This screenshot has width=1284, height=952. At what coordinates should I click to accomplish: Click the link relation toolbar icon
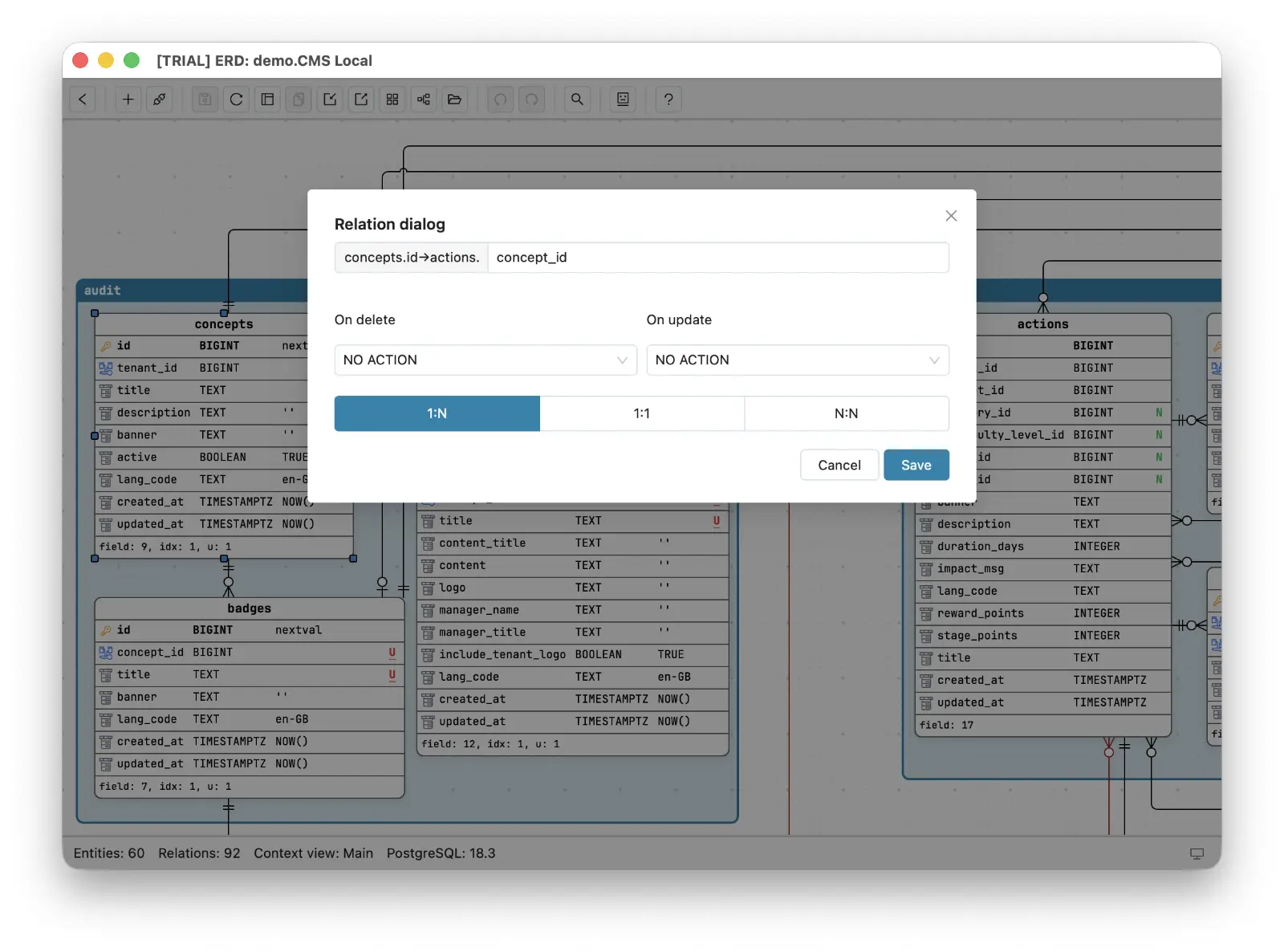point(159,100)
